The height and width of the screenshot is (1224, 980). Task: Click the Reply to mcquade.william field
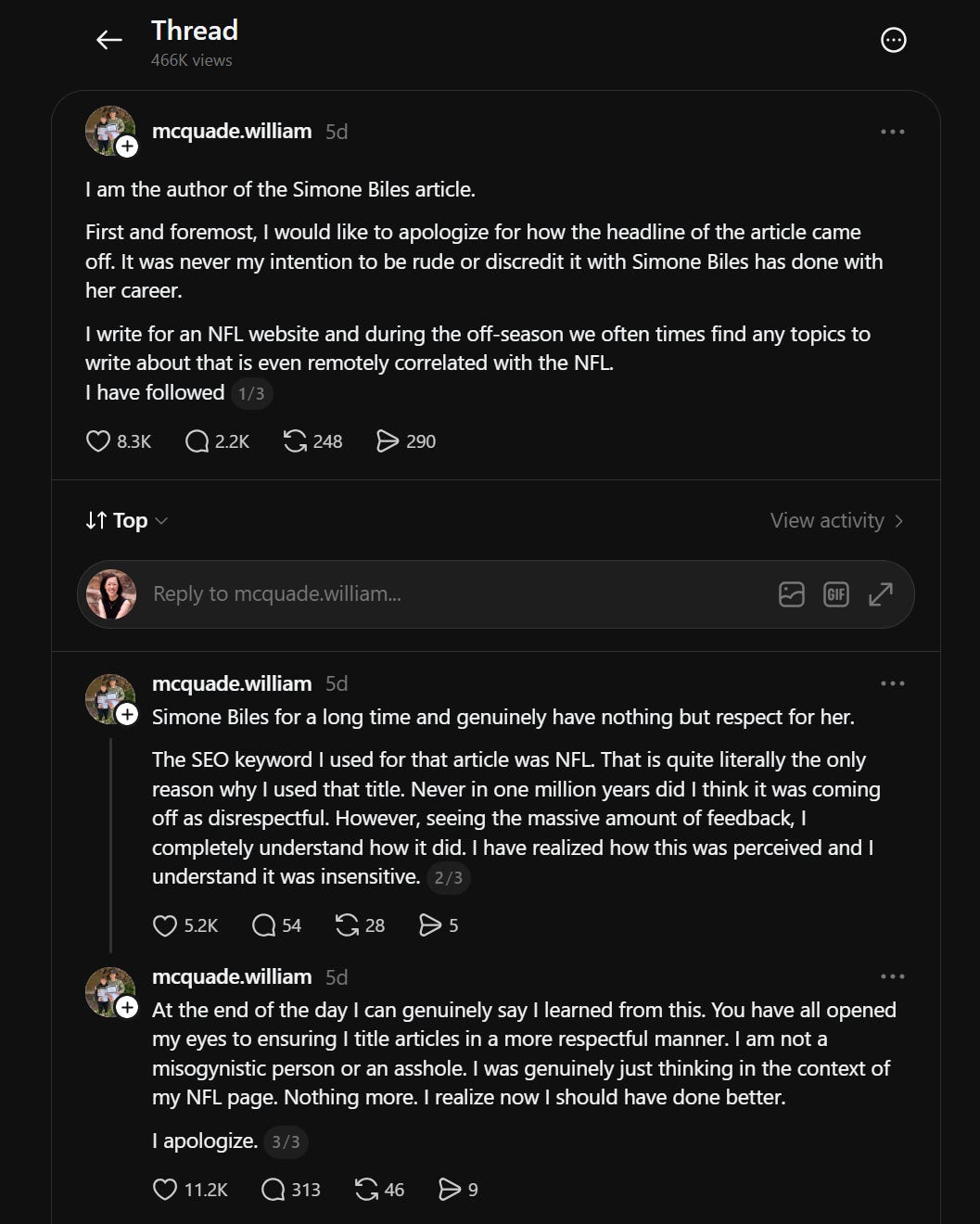click(454, 593)
